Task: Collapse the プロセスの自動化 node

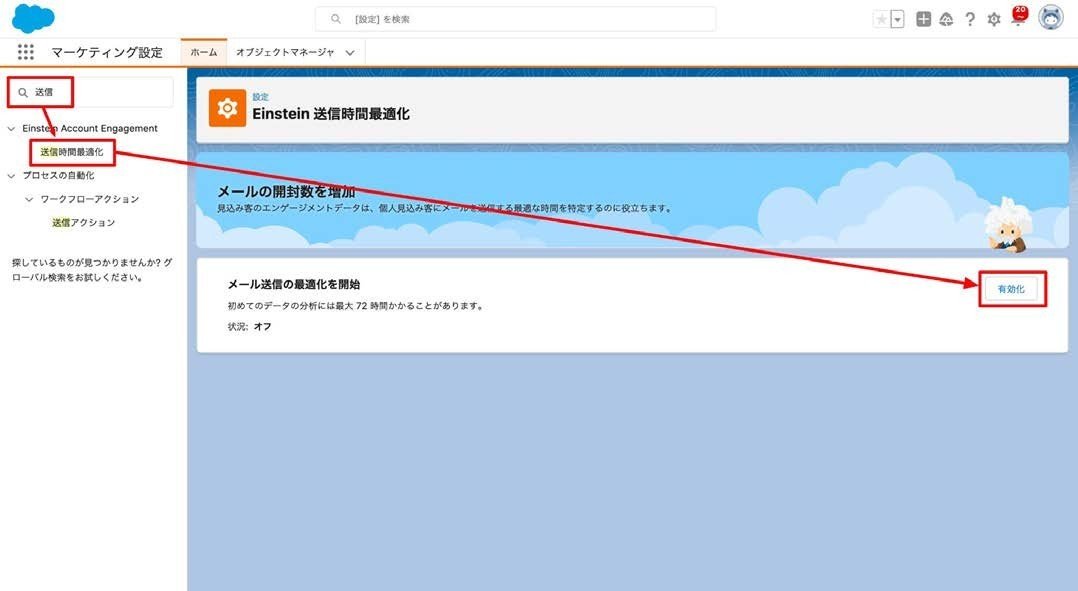Action: [x=11, y=176]
